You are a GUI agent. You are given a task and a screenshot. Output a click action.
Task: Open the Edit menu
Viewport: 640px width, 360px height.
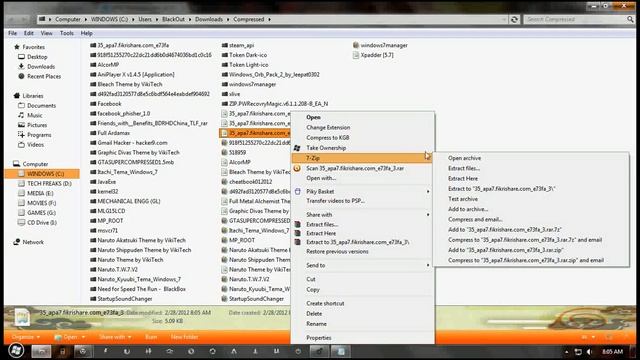click(29, 33)
